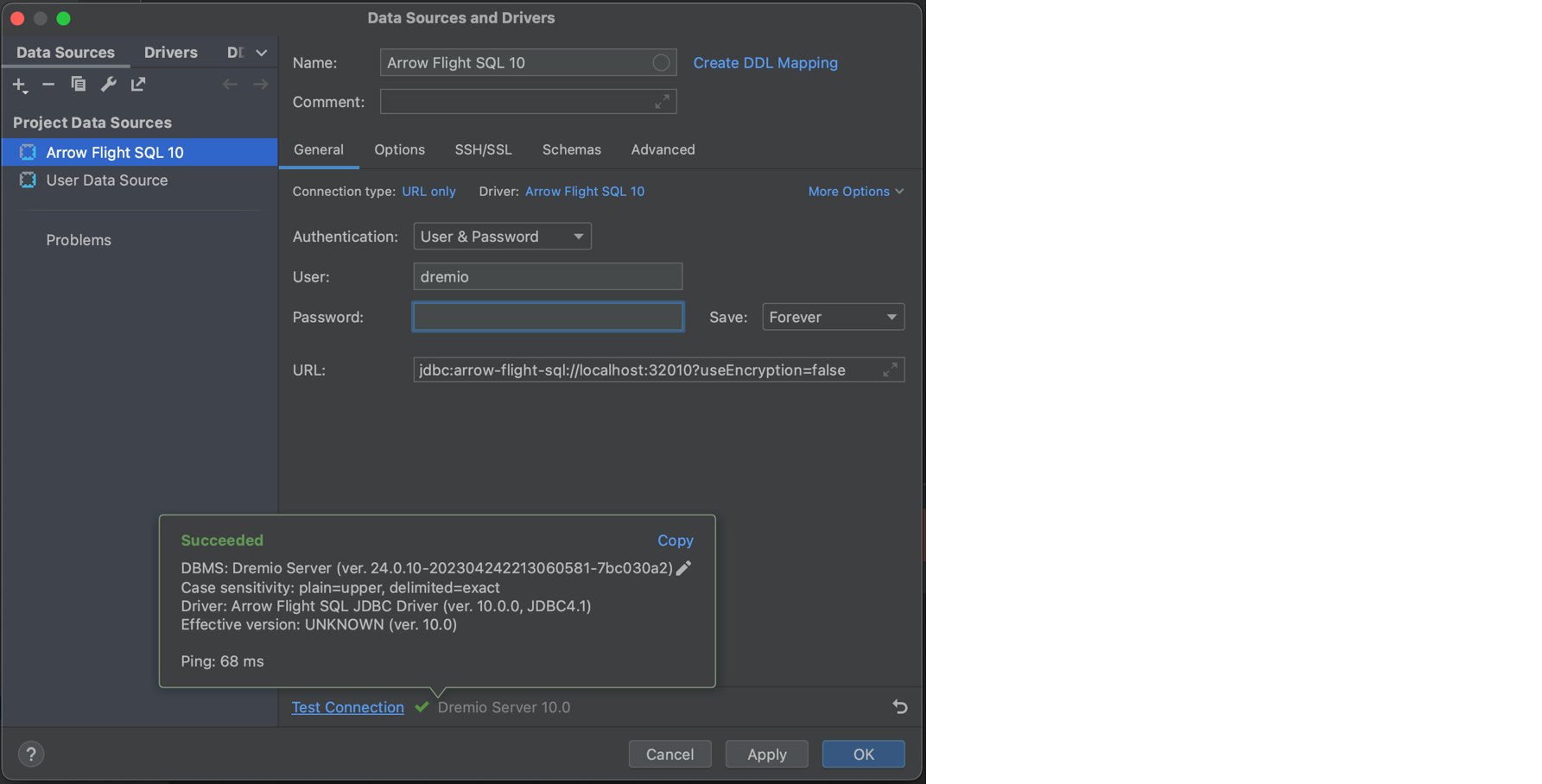Copy the connection test results

[675, 540]
